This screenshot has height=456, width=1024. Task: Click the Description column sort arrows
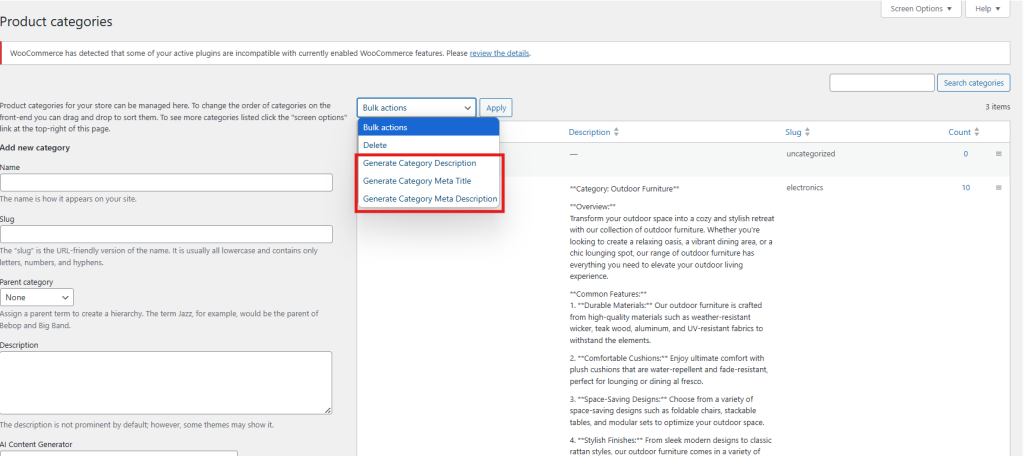point(616,132)
